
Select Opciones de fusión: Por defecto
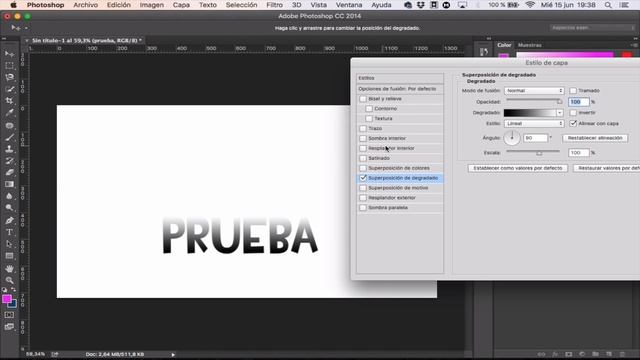[400, 89]
